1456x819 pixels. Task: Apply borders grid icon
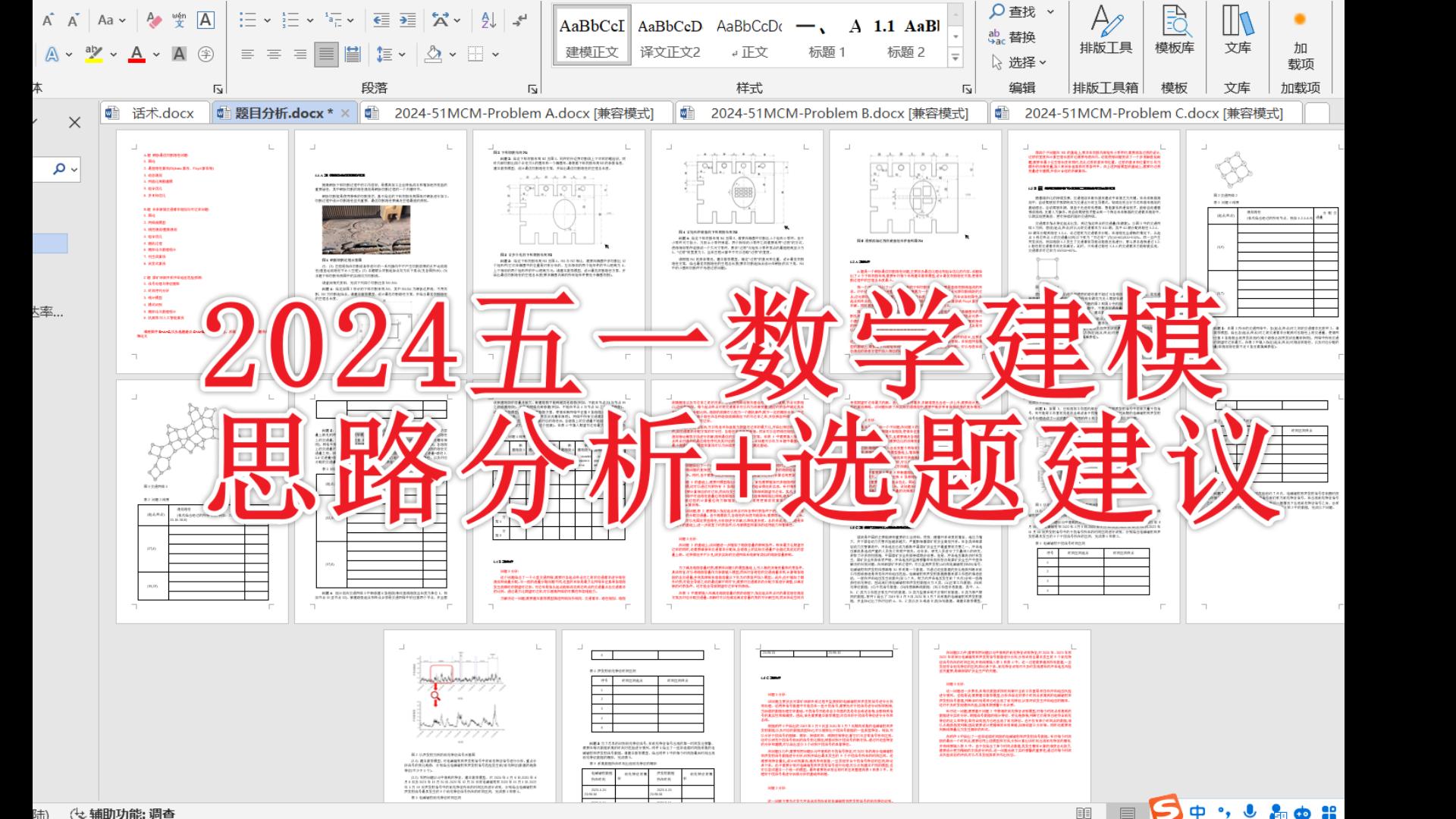tap(475, 54)
